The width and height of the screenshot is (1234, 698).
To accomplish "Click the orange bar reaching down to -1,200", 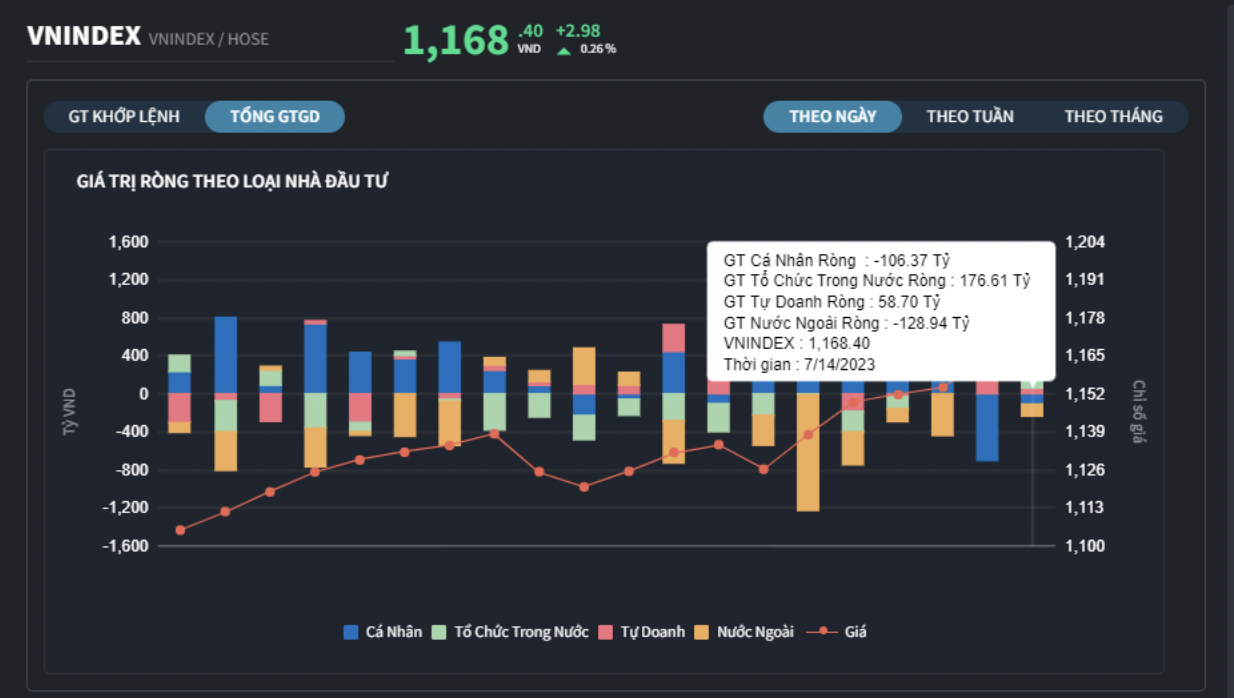I will pyautogui.click(x=808, y=450).
